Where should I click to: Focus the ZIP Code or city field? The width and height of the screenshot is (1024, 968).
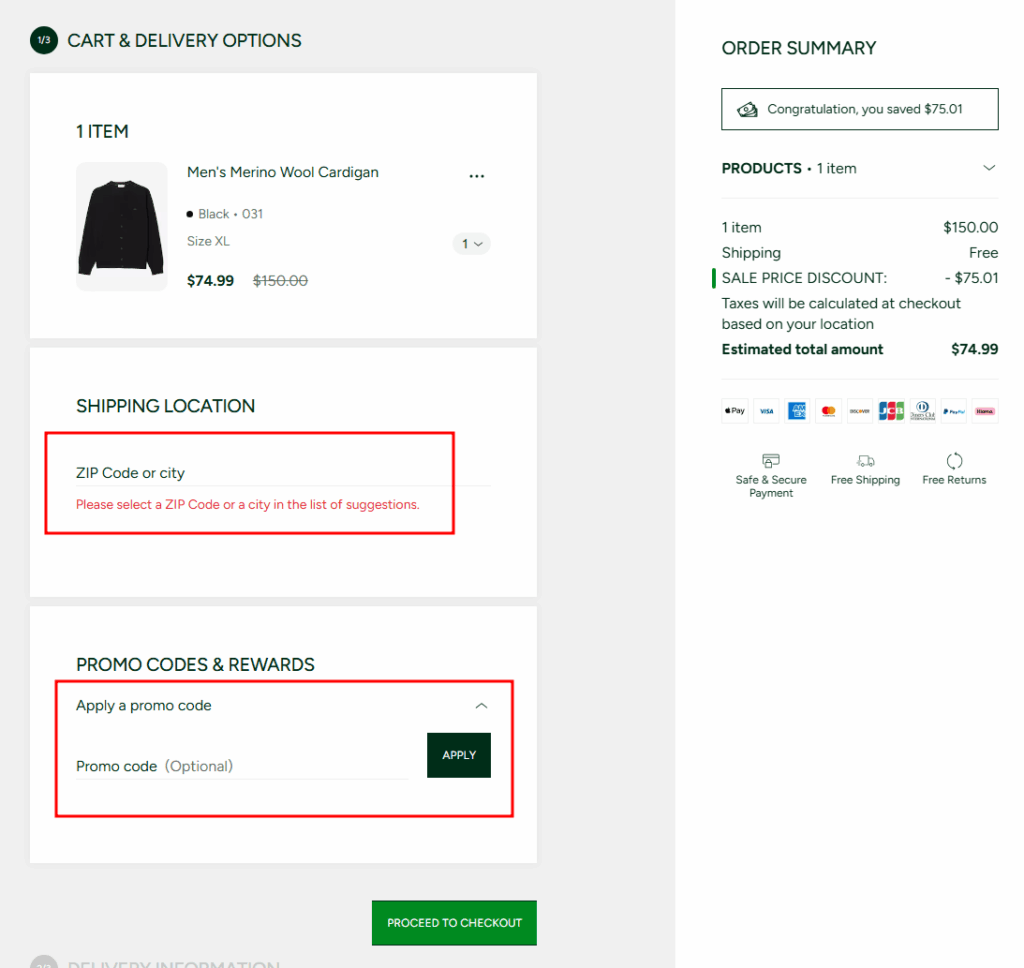tap(283, 473)
